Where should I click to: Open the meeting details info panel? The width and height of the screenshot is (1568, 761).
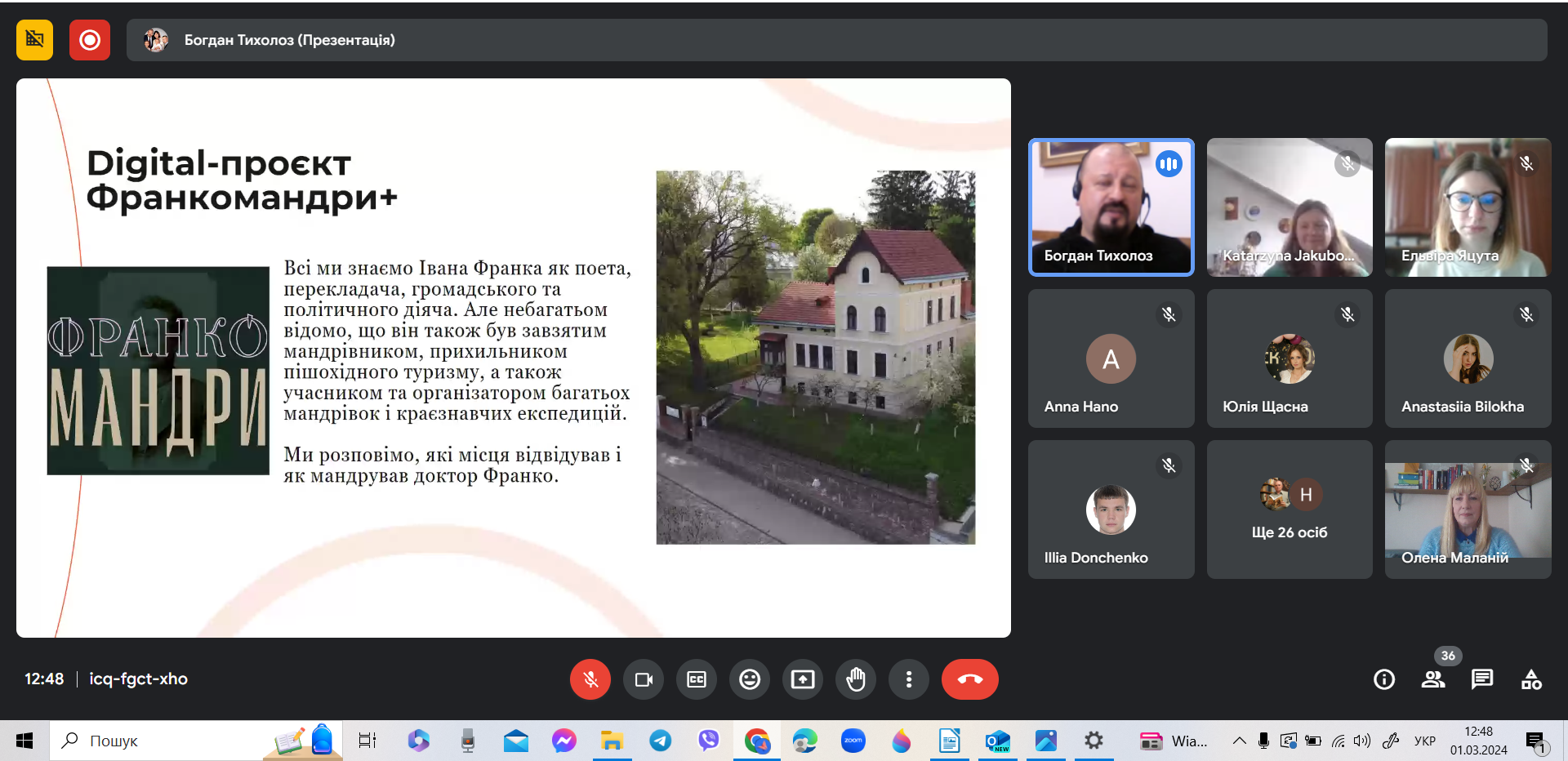pyautogui.click(x=1384, y=679)
